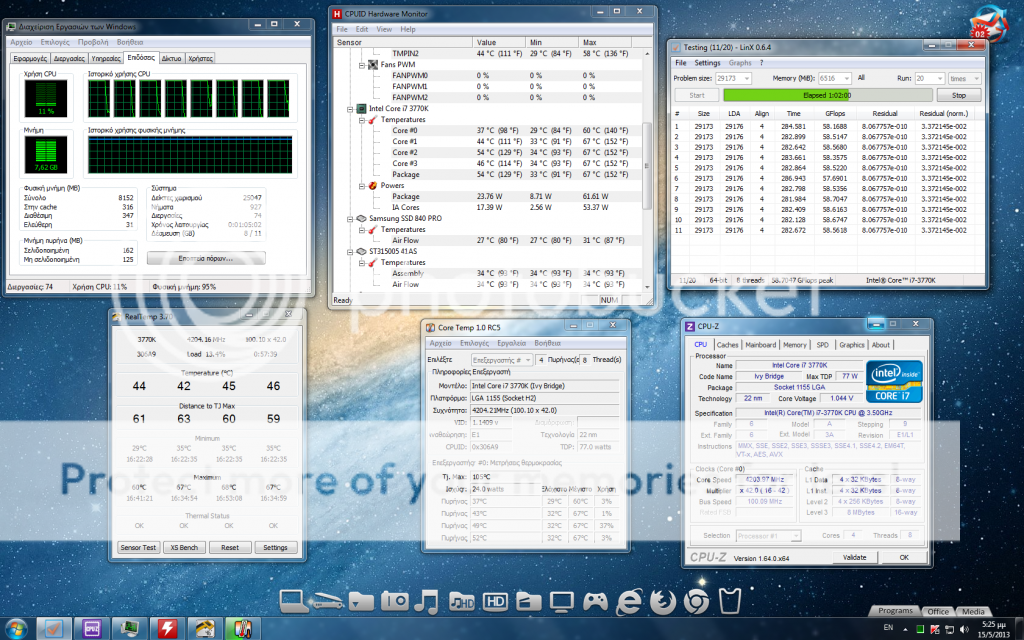Screen dimensions: 1024x640
Task: Open Google Chrome from the dock
Action: click(x=695, y=603)
